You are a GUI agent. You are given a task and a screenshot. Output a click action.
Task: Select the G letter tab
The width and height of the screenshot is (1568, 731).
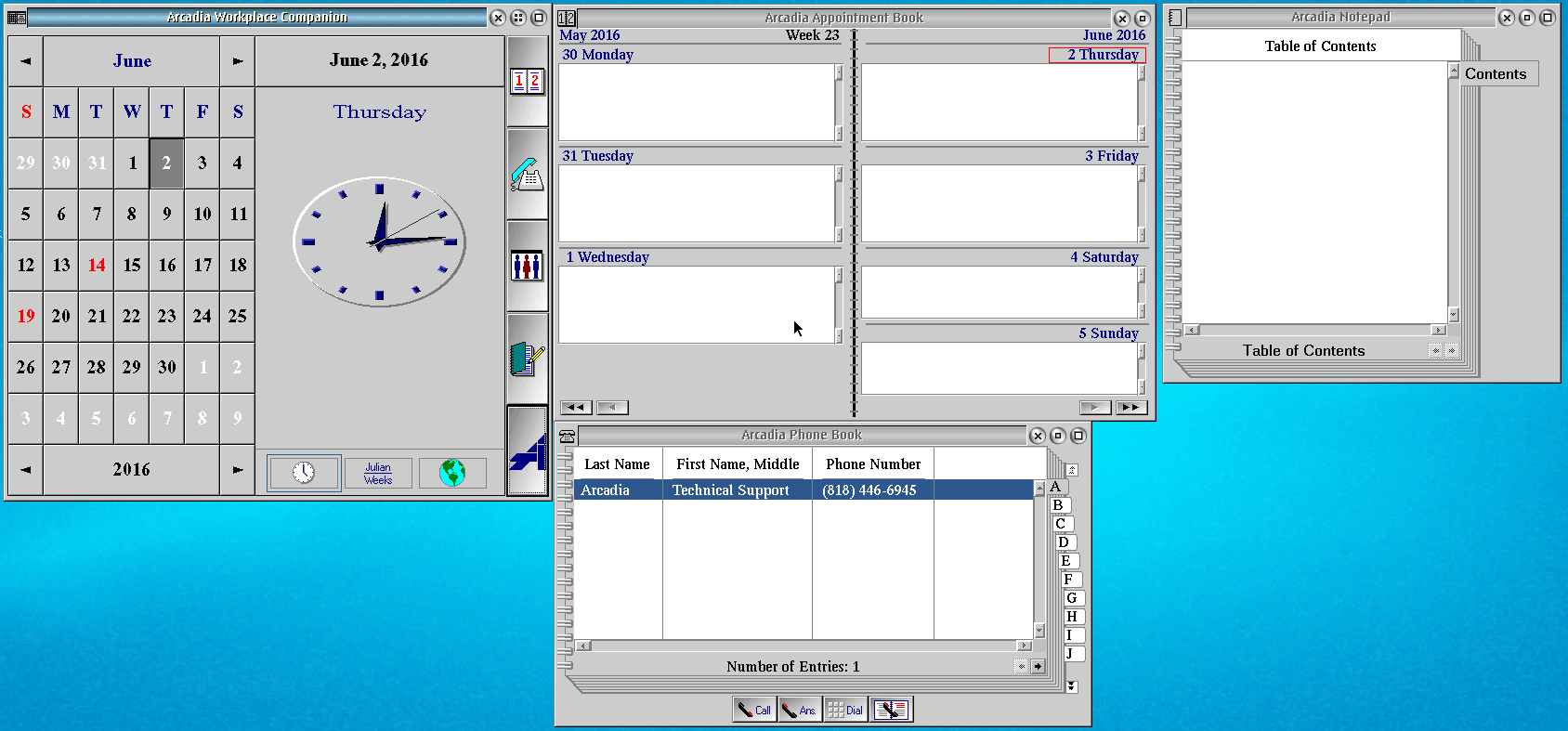[1073, 598]
